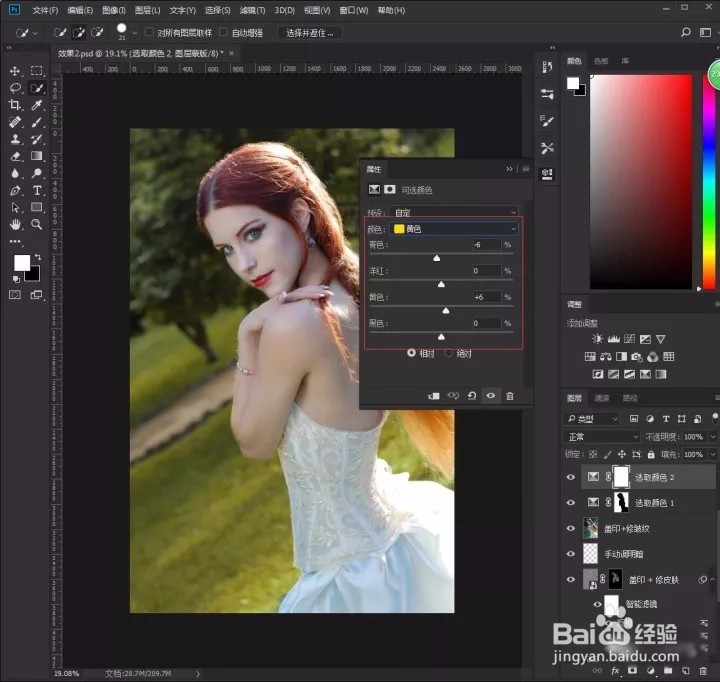Open the layer filter type dropdown
The width and height of the screenshot is (720, 682).
pos(592,419)
